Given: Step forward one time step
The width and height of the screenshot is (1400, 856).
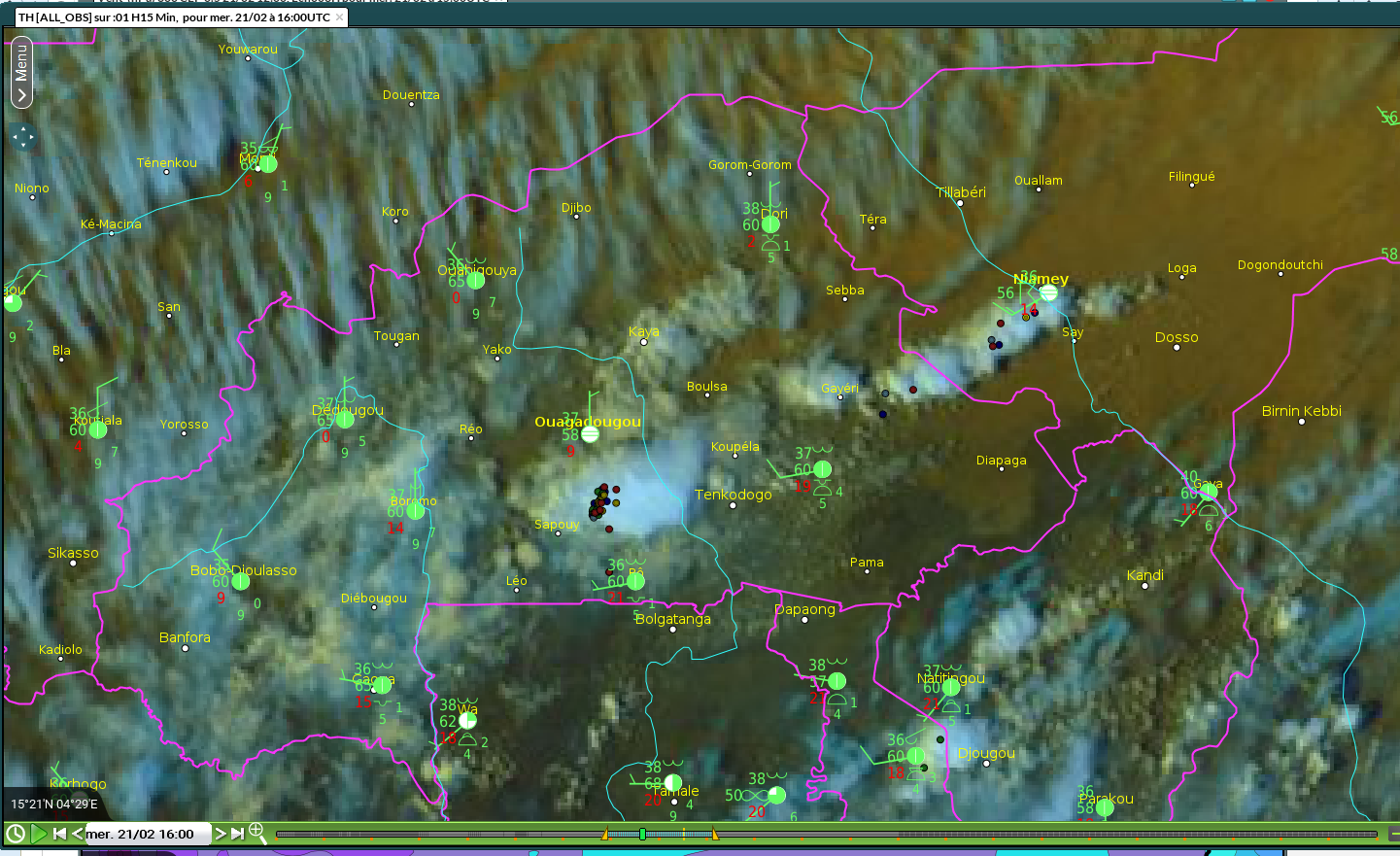Looking at the screenshot, I should pyautogui.click(x=221, y=834).
